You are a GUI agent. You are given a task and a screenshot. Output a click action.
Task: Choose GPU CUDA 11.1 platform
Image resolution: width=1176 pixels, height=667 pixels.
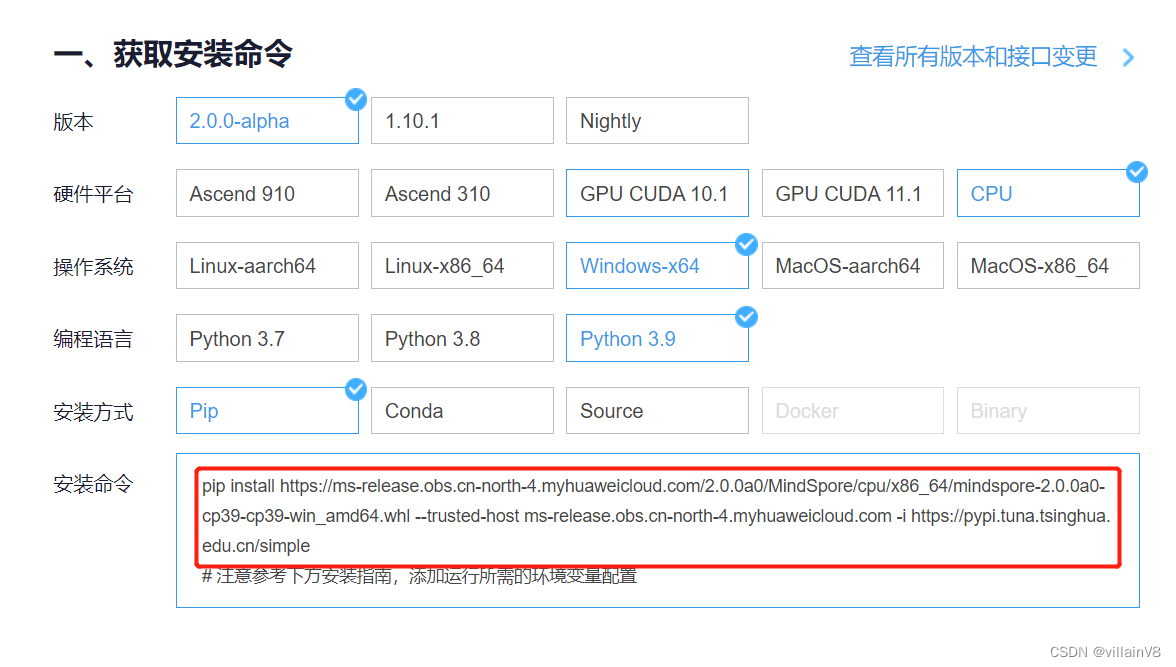coord(852,193)
